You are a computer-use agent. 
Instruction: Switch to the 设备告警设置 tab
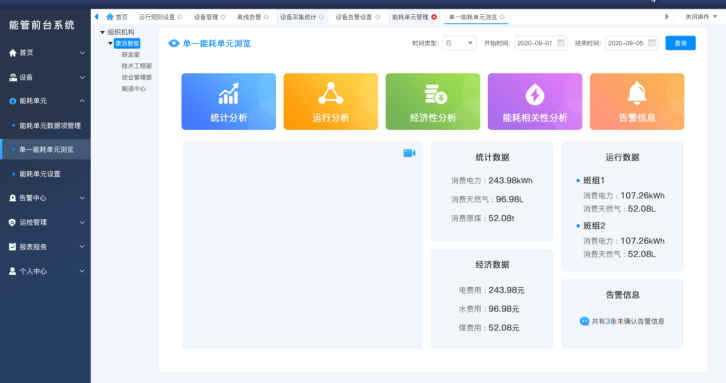click(x=354, y=17)
